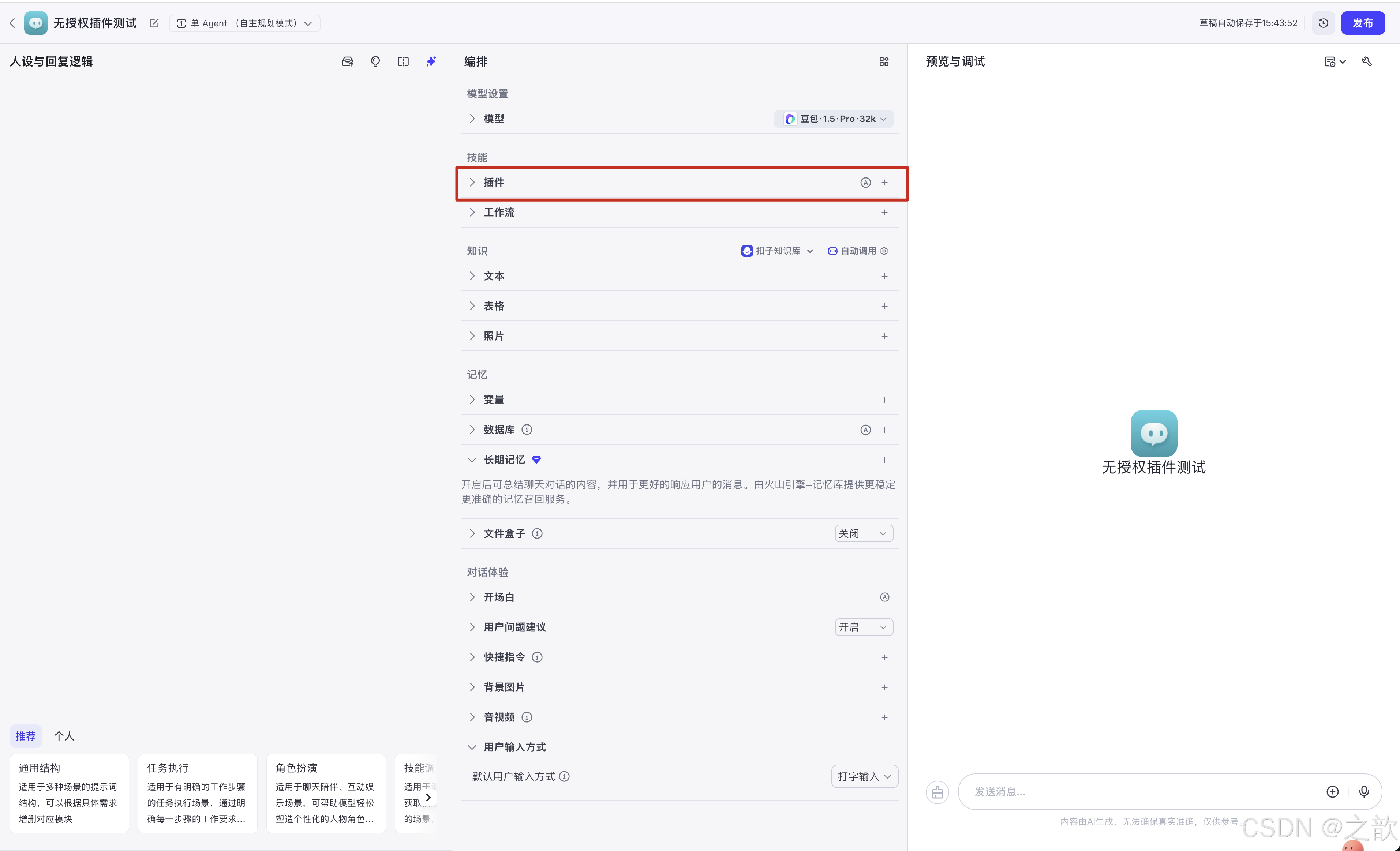This screenshot has width=1400, height=851.
Task: Open the 用户问题建议 开启 dropdown
Action: [x=863, y=627]
